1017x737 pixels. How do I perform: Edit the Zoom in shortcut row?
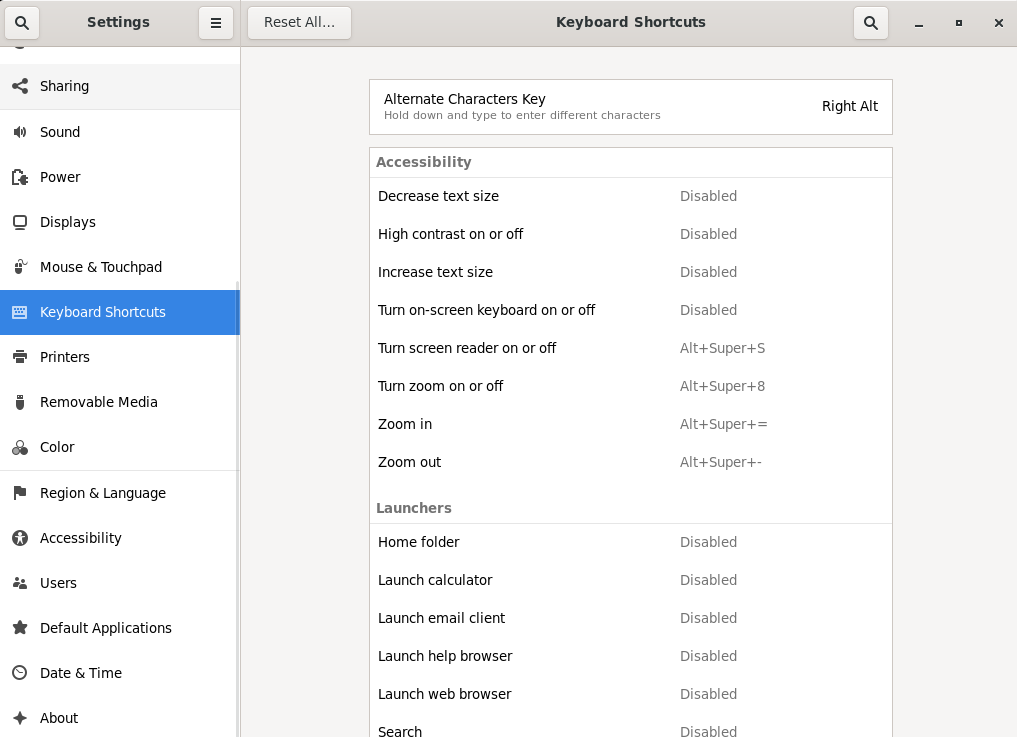[x=630, y=424]
